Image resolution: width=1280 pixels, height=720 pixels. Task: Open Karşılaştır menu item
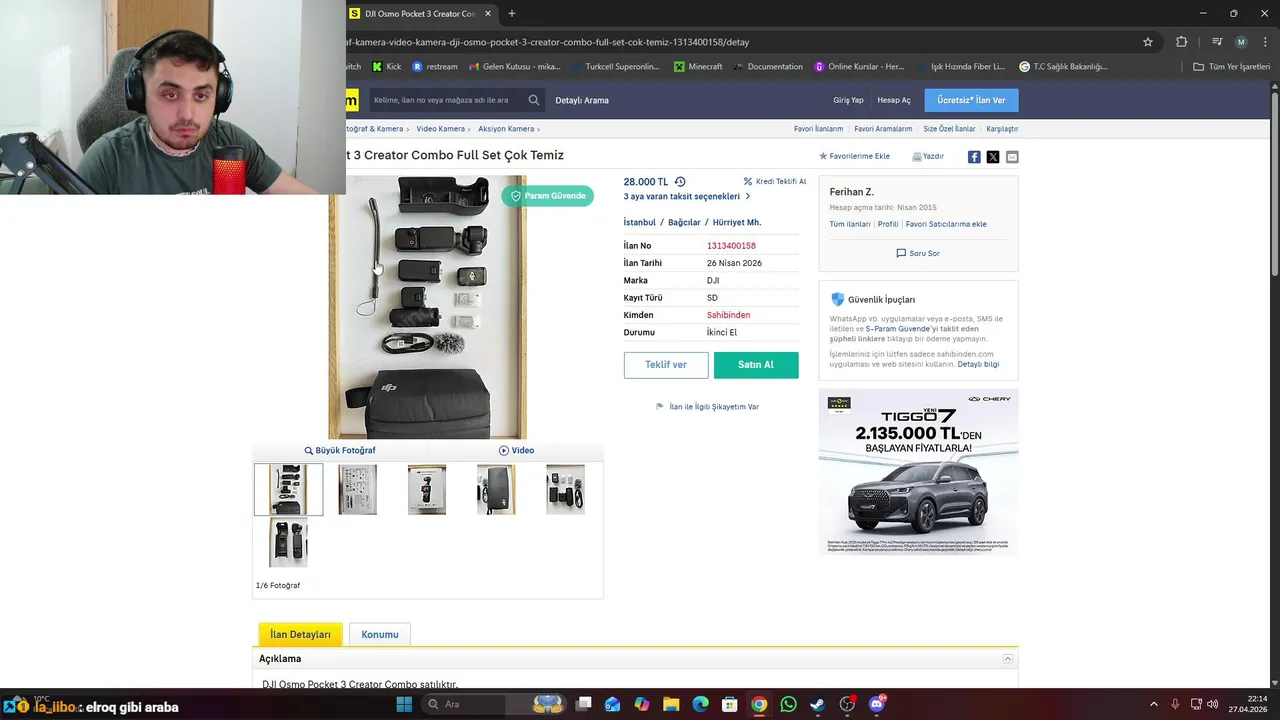coord(1002,129)
